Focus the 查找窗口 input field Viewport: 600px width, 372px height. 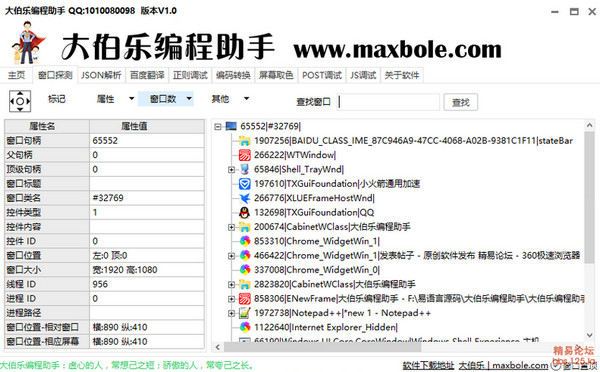point(388,102)
